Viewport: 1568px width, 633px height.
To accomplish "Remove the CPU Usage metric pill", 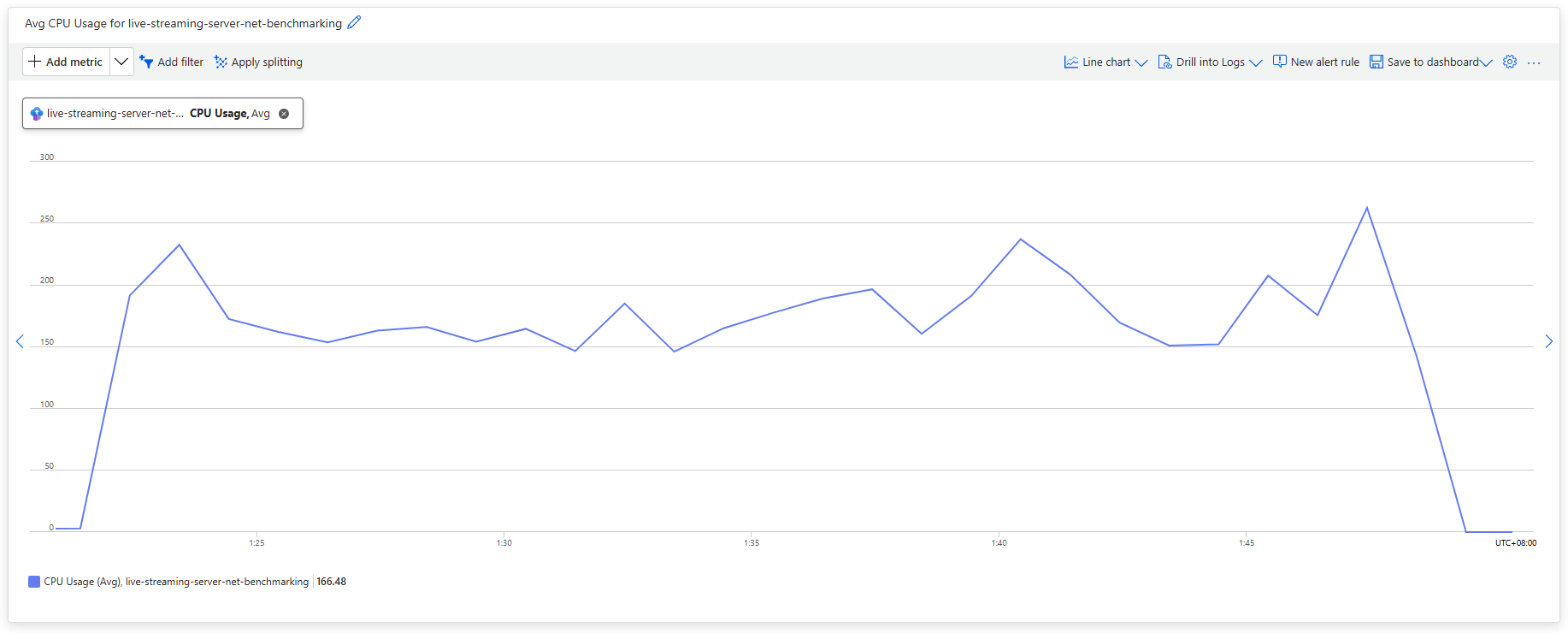I will [x=284, y=114].
